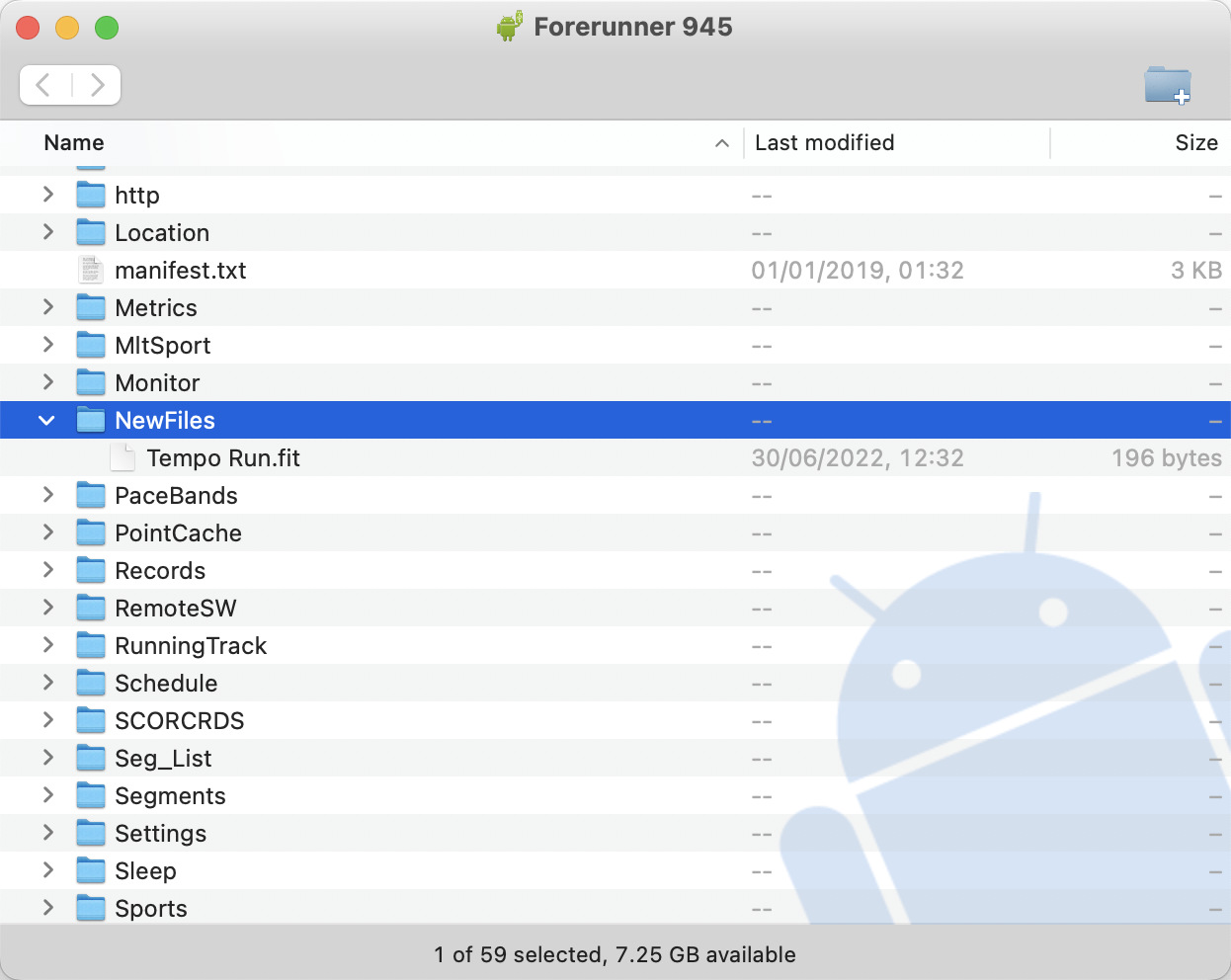Click the MltSport folder icon
Image resolution: width=1231 pixels, height=980 pixels.
(91, 345)
